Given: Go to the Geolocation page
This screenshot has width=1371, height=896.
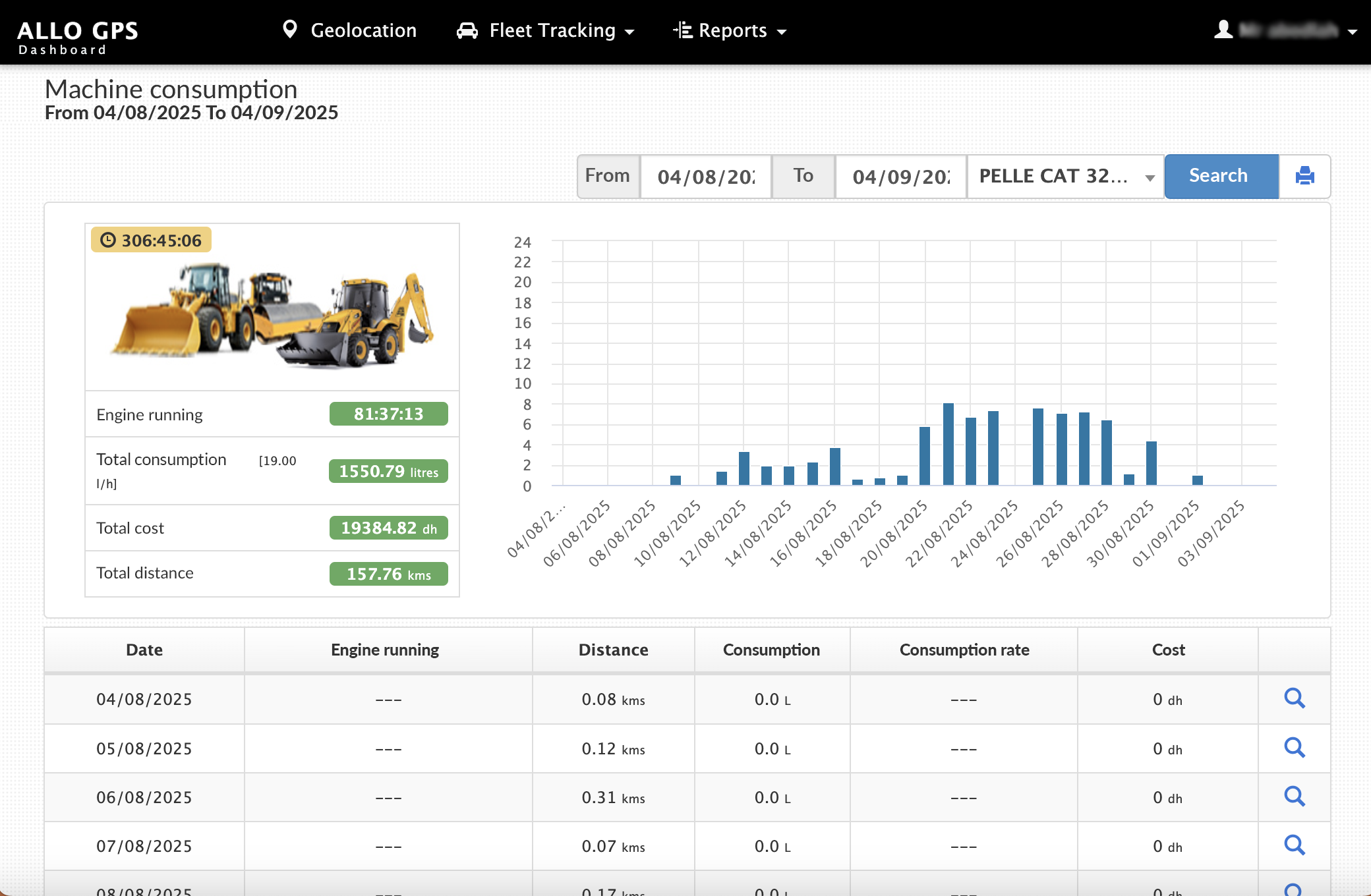Looking at the screenshot, I should point(363,30).
